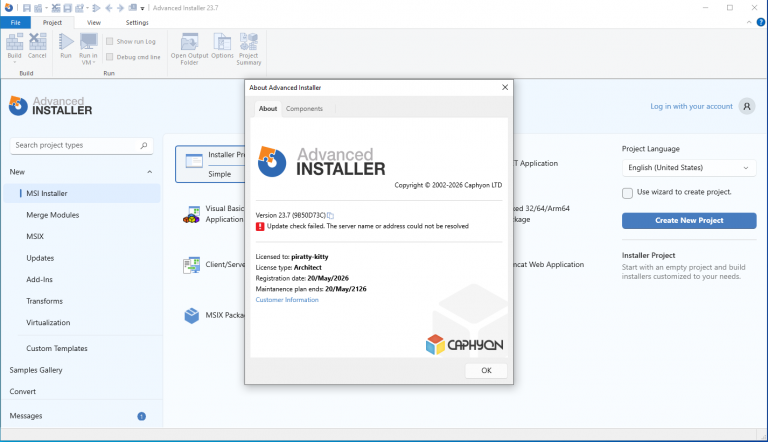The width and height of the screenshot is (768, 442).
Task: Open the ribbon Options icon
Action: 222,42
